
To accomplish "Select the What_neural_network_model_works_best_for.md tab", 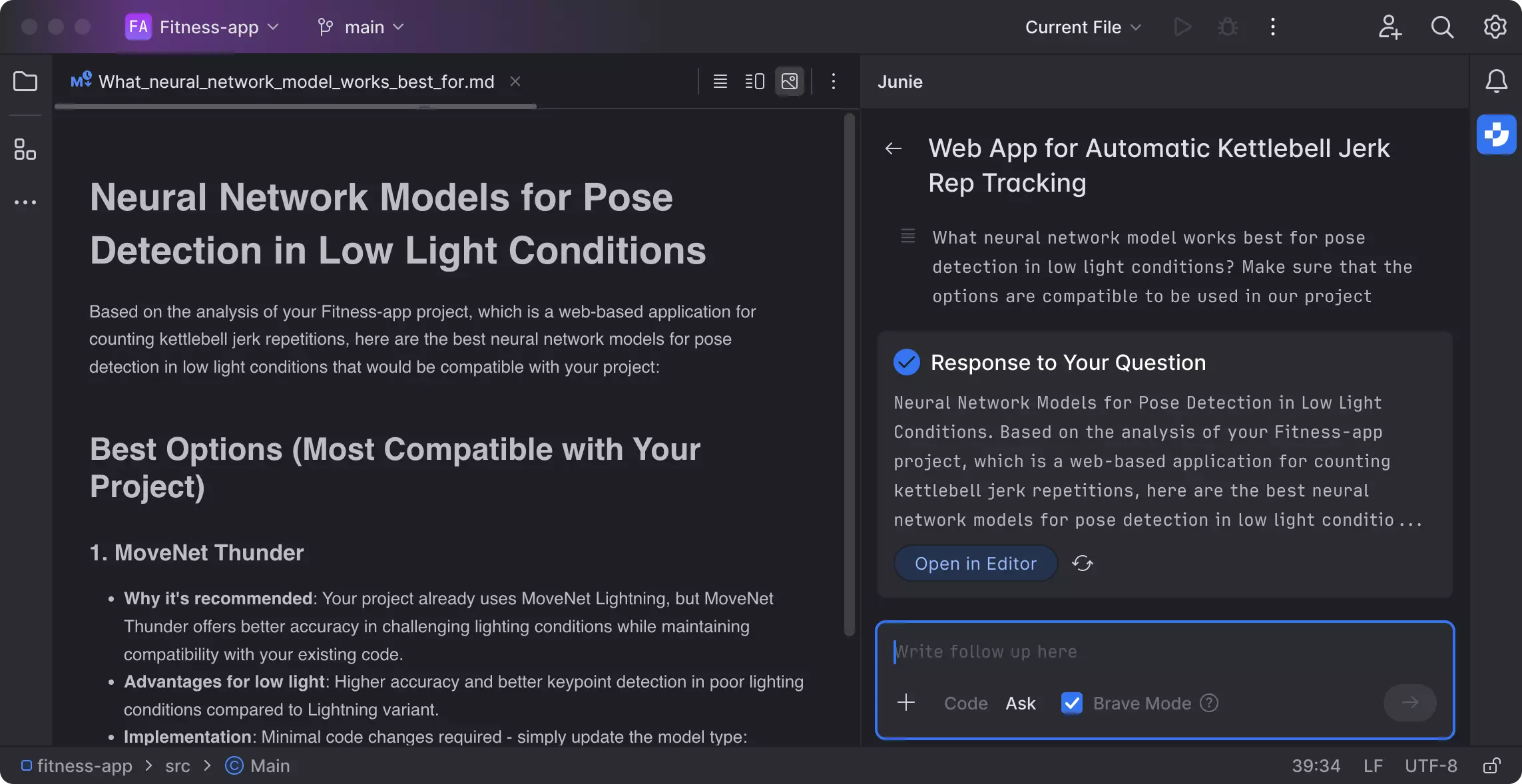I will tap(296, 82).
